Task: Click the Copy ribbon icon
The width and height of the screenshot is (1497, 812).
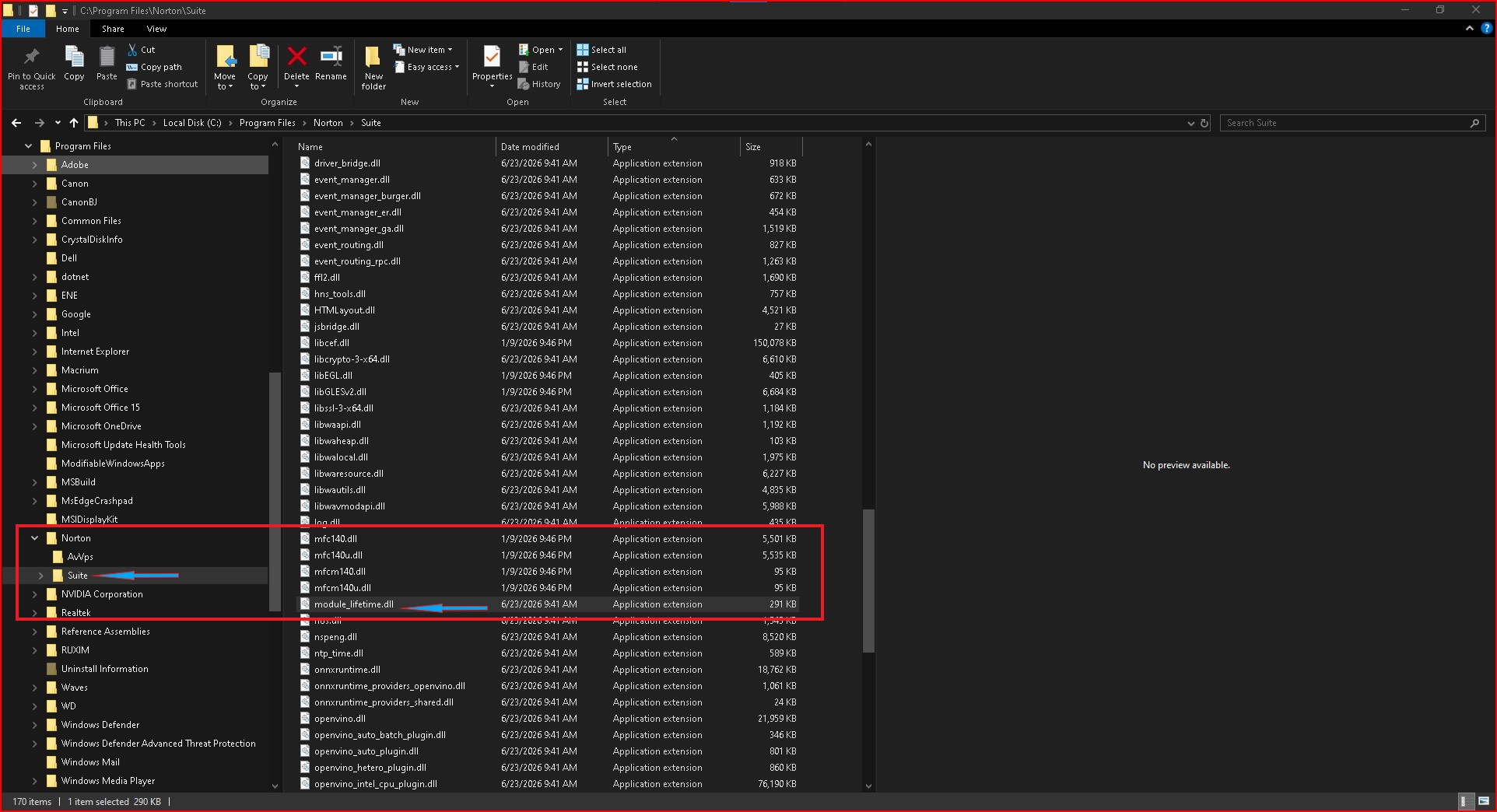Action: pyautogui.click(x=74, y=58)
